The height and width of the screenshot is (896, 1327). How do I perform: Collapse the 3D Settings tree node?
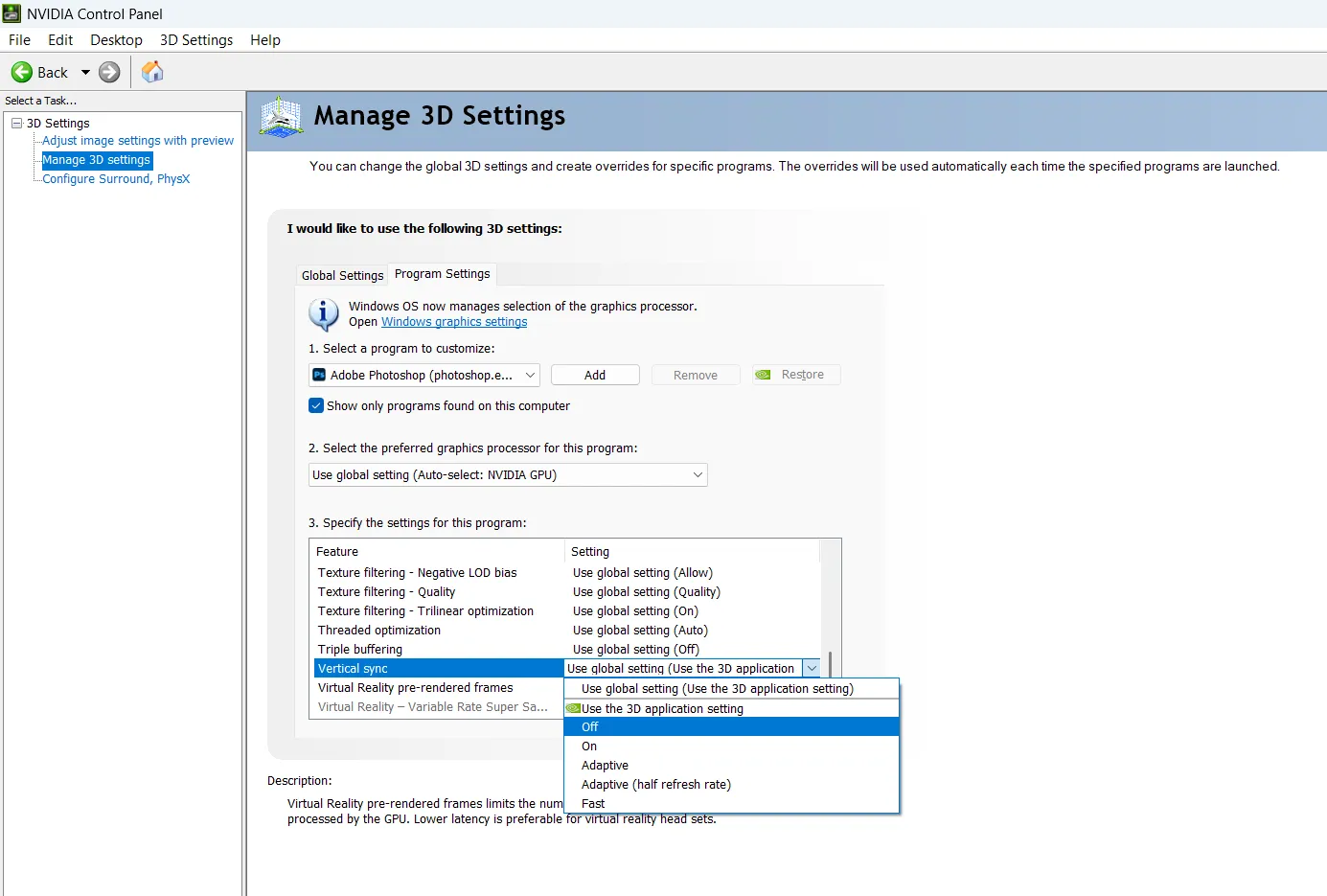pos(16,123)
